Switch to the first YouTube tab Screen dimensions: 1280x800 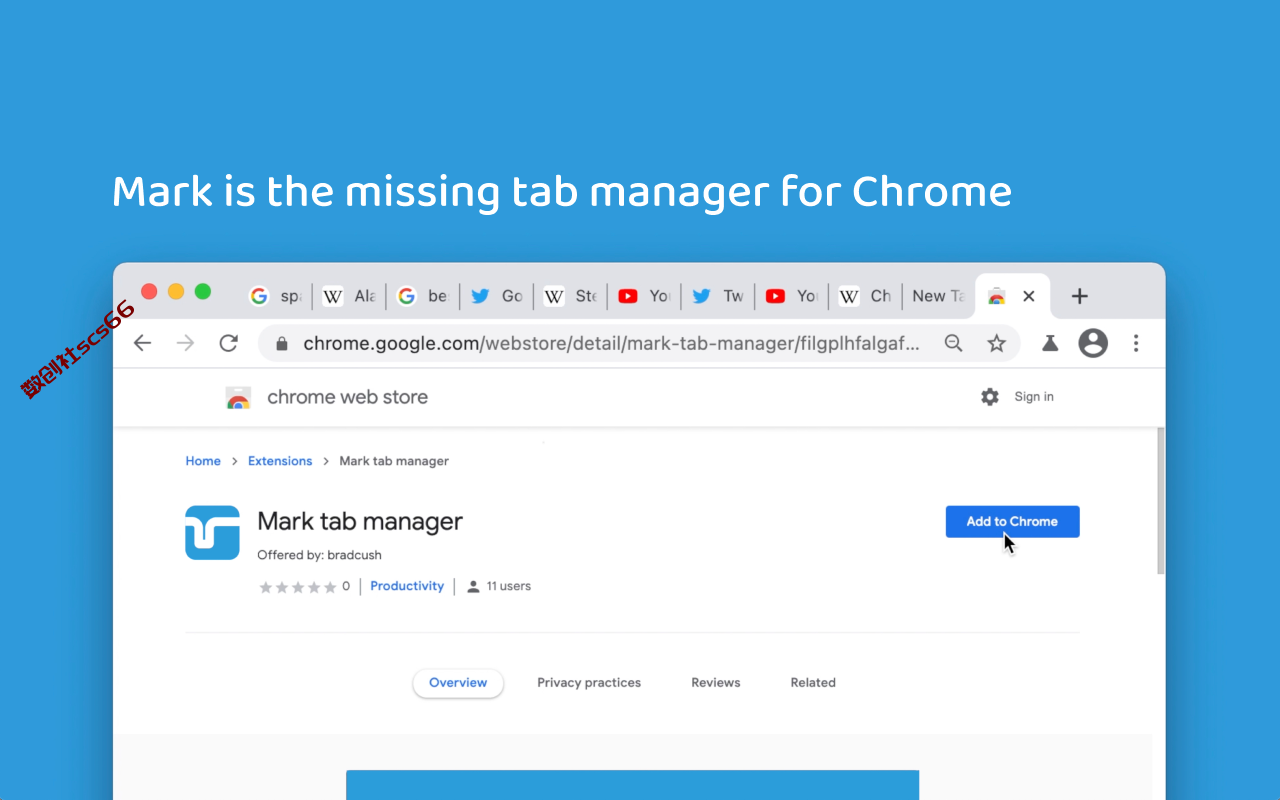(644, 296)
